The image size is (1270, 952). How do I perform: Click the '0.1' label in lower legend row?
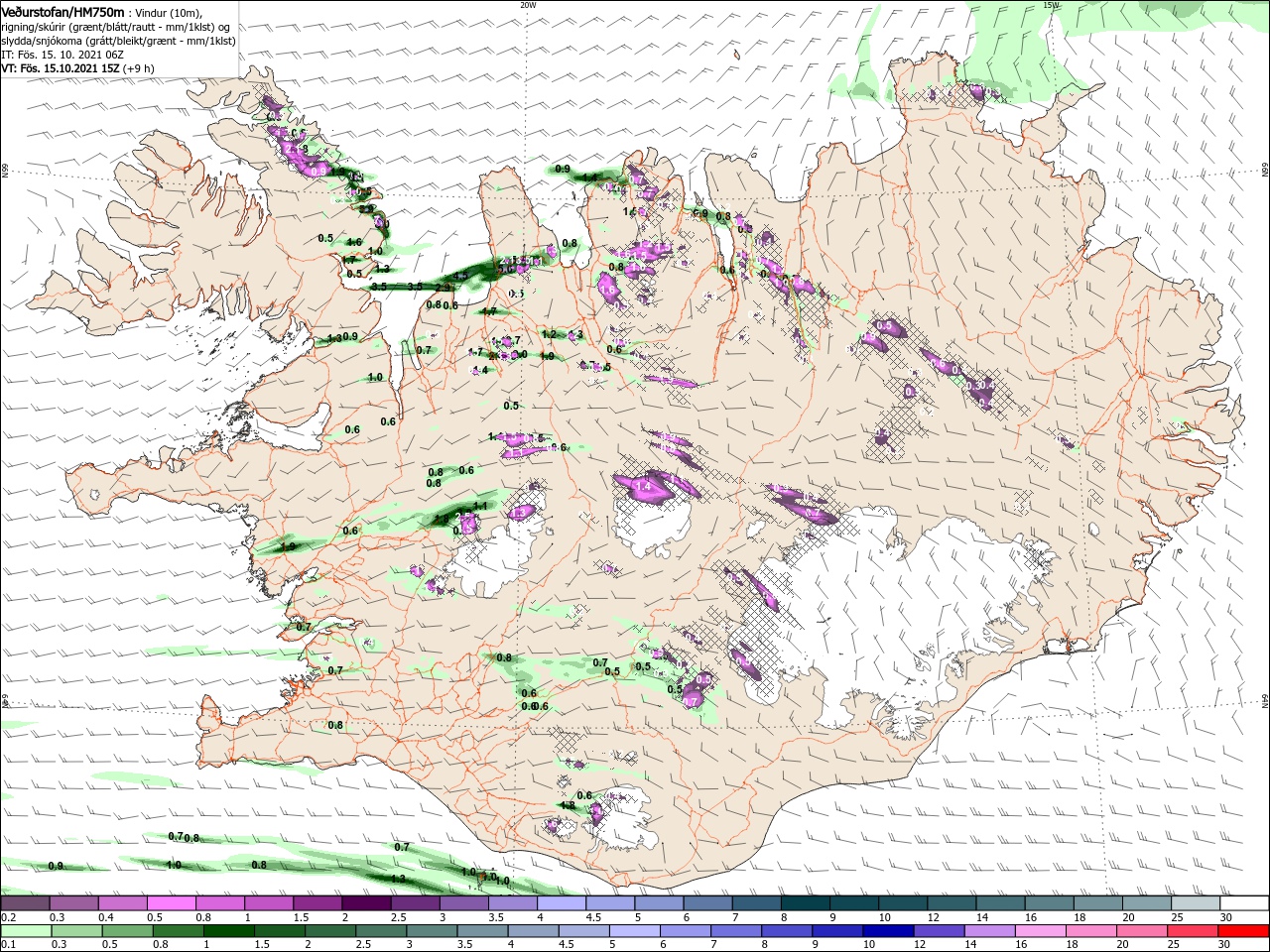pyautogui.click(x=8, y=945)
